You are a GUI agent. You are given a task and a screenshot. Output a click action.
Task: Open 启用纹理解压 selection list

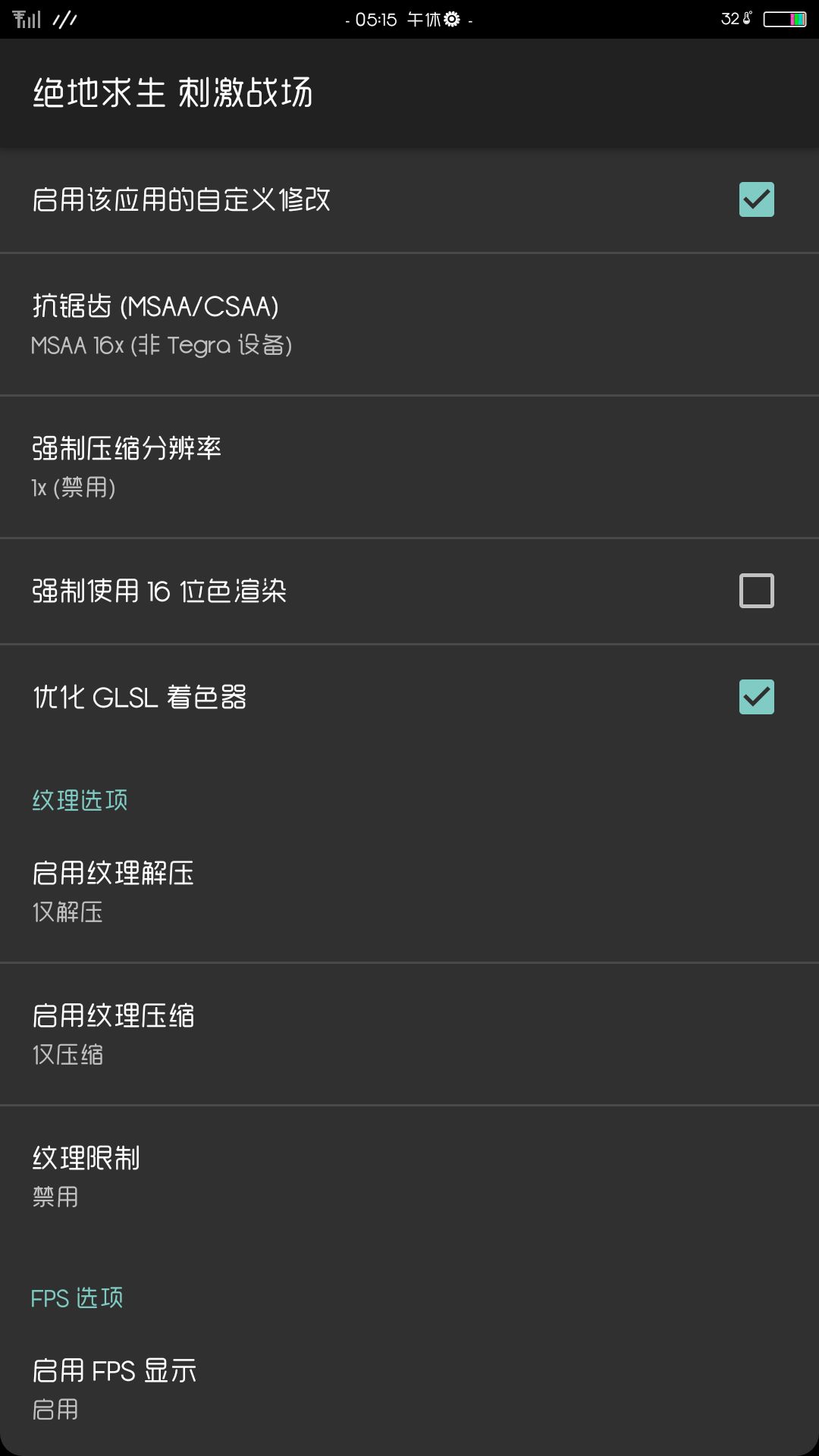point(409,892)
